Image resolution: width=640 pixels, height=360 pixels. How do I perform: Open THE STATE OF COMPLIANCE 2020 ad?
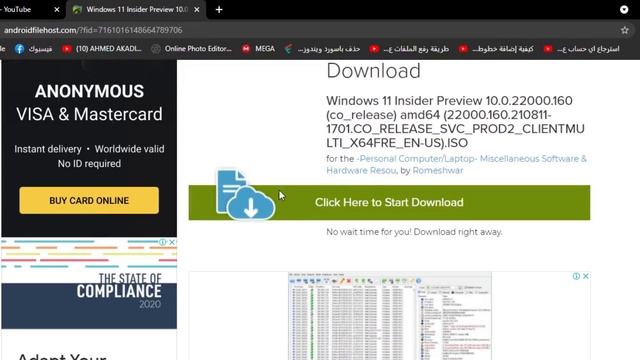tap(89, 284)
